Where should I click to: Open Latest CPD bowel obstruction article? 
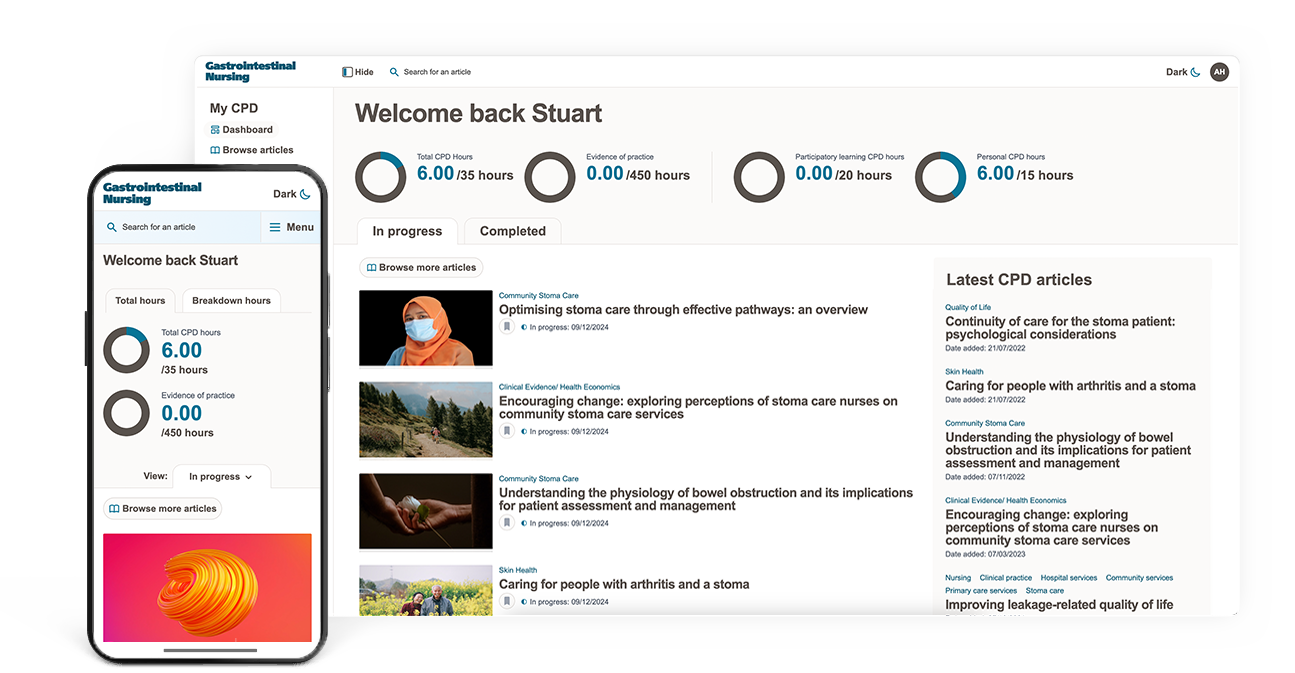[x=1068, y=450]
